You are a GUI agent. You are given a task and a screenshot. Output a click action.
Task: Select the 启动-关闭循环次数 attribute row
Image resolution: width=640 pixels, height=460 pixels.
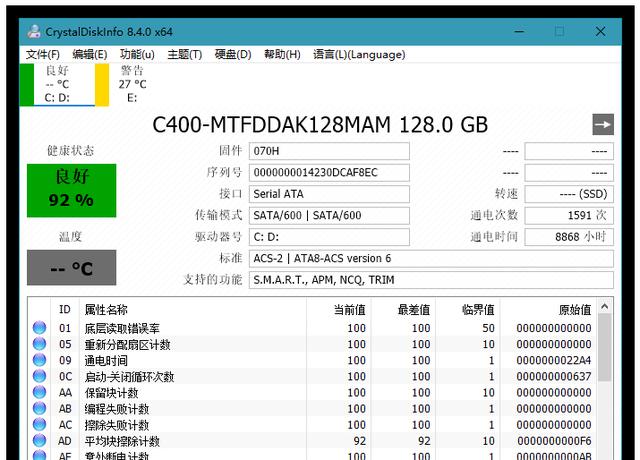(x=313, y=376)
